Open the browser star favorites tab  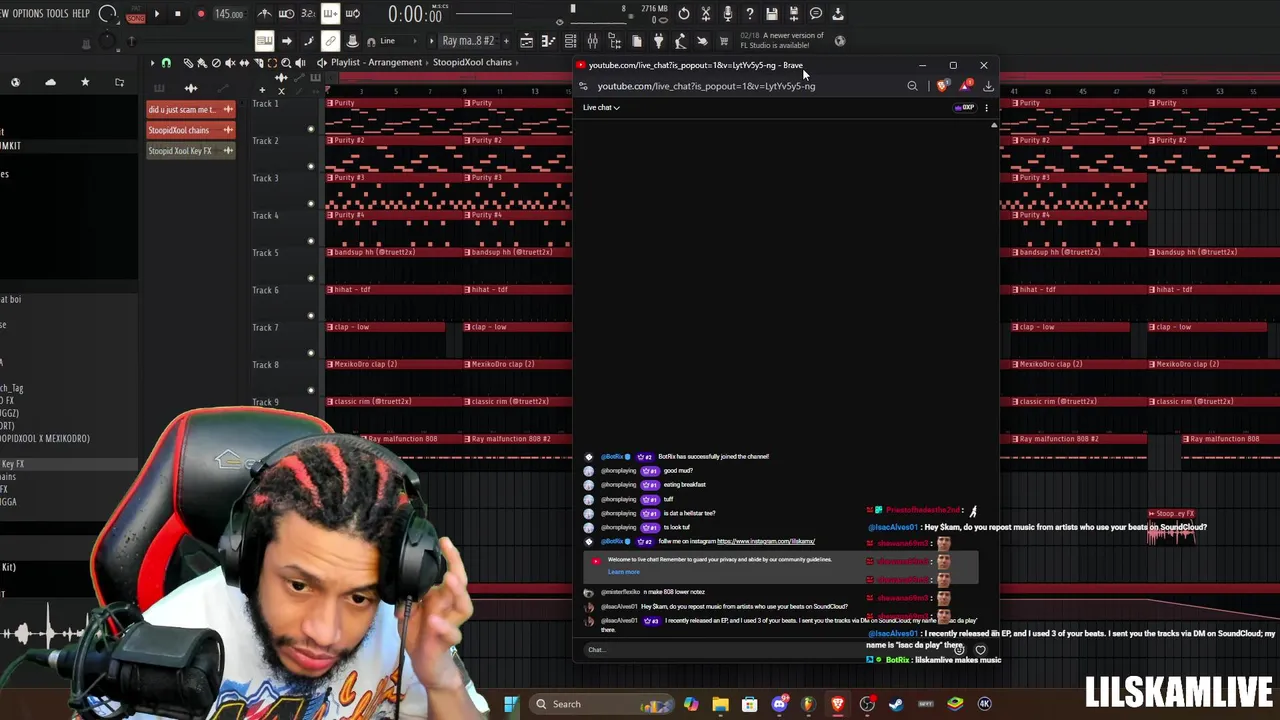[85, 82]
